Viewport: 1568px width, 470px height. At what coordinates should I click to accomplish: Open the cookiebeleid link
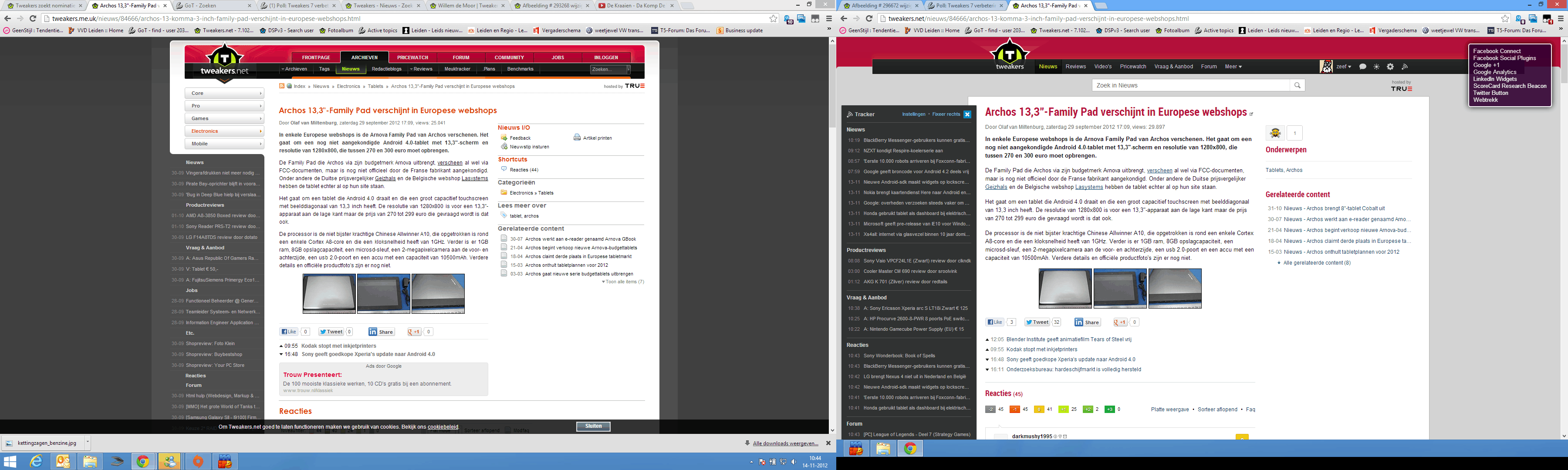(x=443, y=427)
